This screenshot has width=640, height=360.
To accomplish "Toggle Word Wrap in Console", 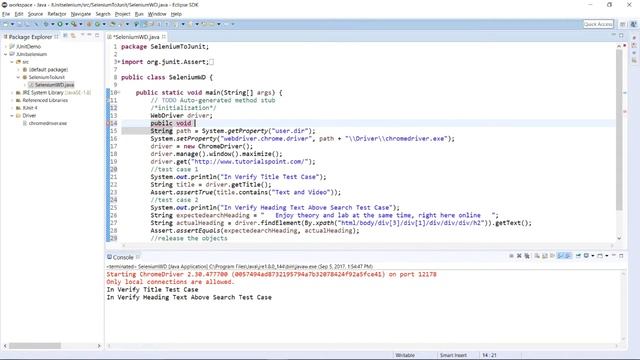I will tap(552, 256).
